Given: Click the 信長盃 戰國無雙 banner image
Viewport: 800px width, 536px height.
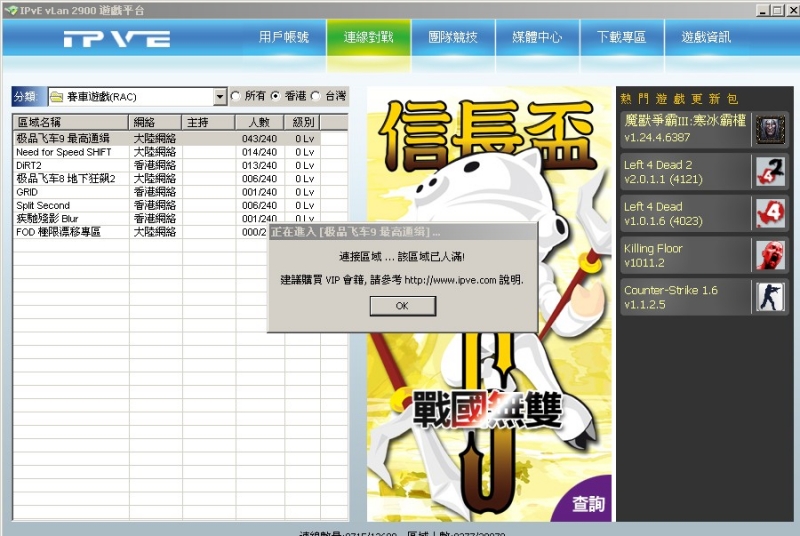Looking at the screenshot, I should tap(489, 304).
